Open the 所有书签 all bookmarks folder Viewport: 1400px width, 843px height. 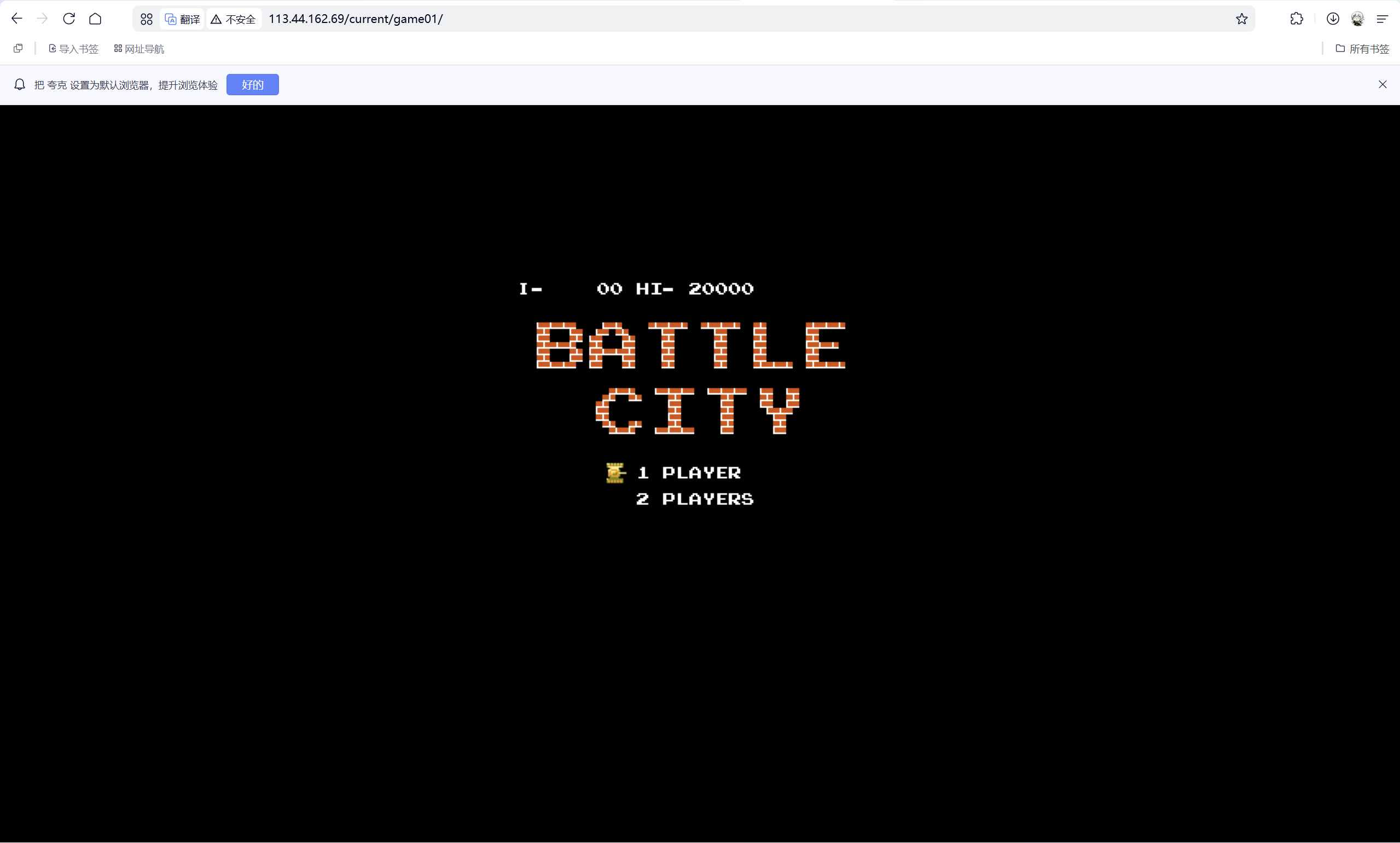pos(1362,49)
